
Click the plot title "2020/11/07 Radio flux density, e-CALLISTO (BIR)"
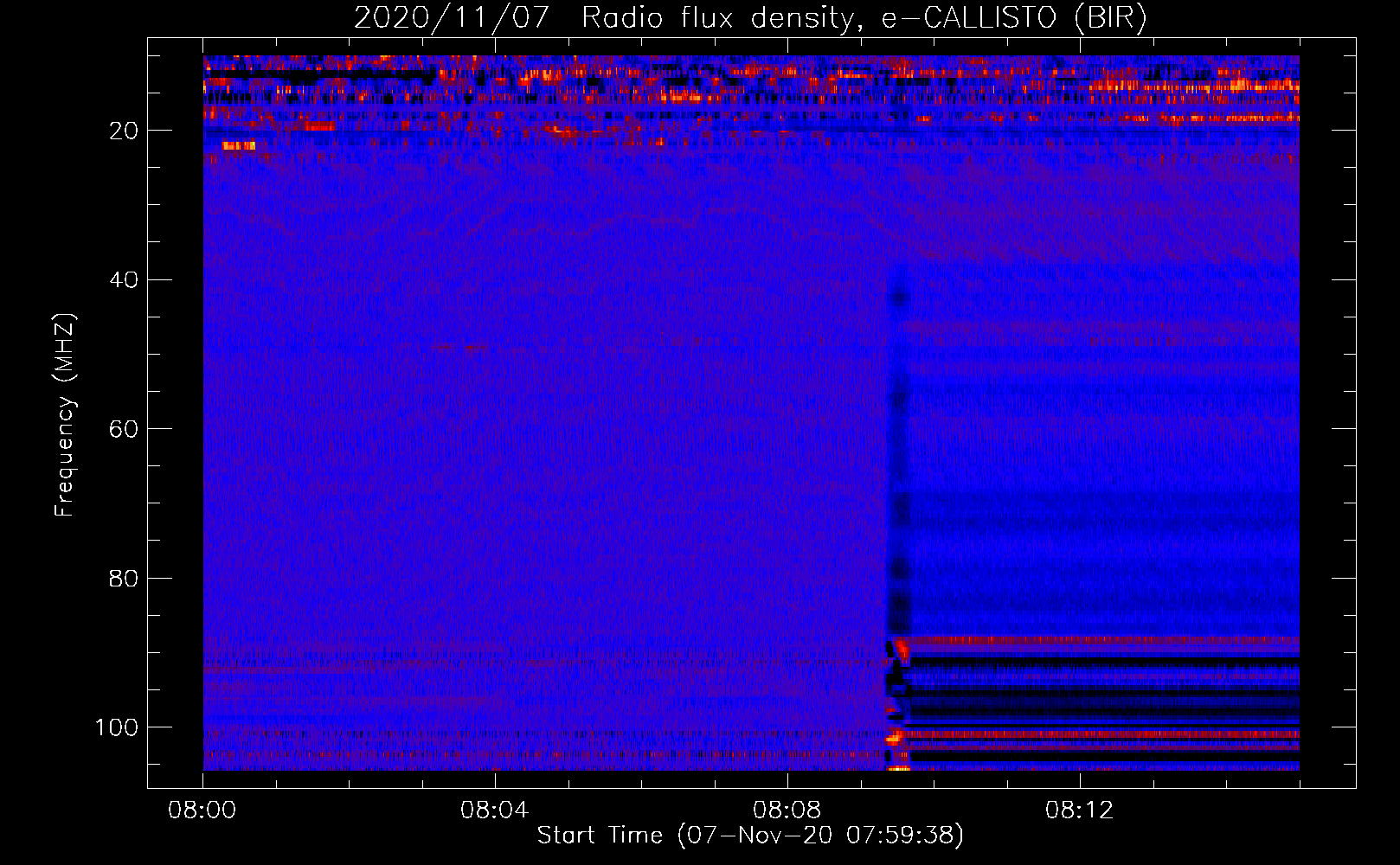click(750, 18)
